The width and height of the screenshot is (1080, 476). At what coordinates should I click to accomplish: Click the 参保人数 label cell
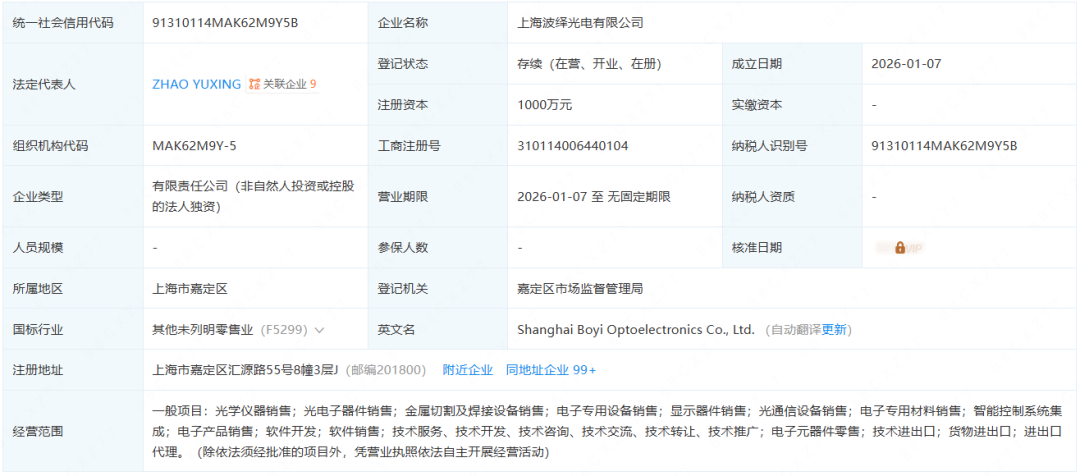tap(437, 248)
